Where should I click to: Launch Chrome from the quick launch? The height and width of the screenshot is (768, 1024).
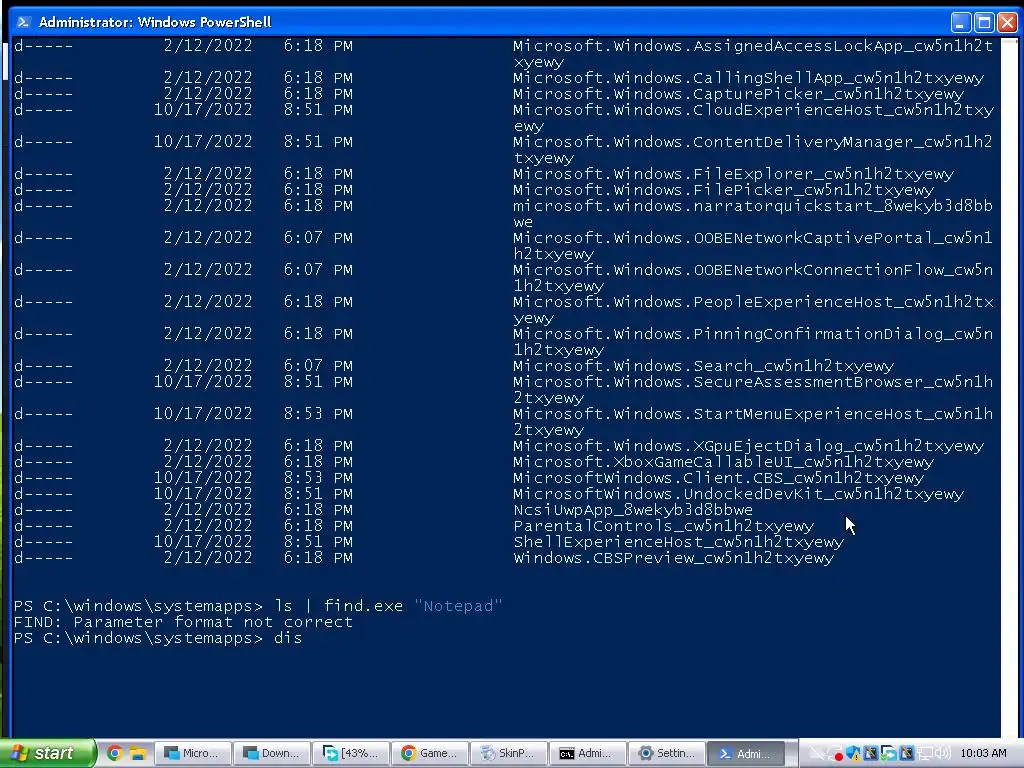pyautogui.click(x=115, y=753)
